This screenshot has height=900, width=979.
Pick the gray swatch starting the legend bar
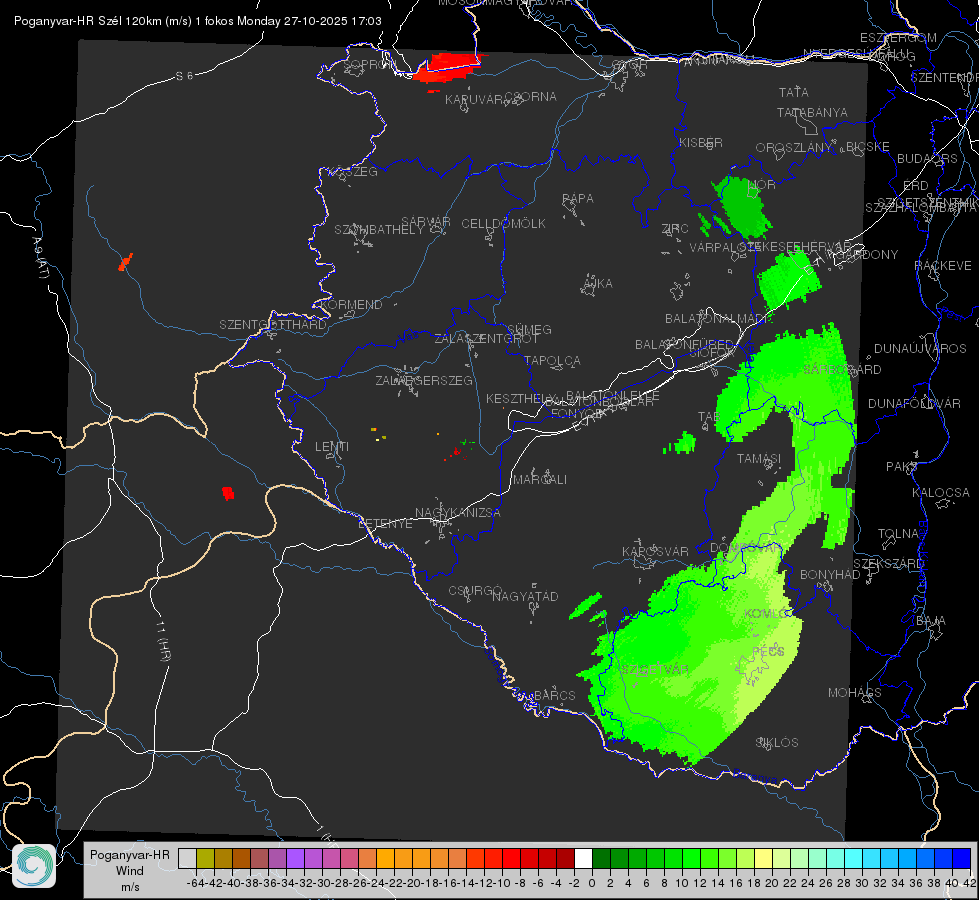(187, 858)
